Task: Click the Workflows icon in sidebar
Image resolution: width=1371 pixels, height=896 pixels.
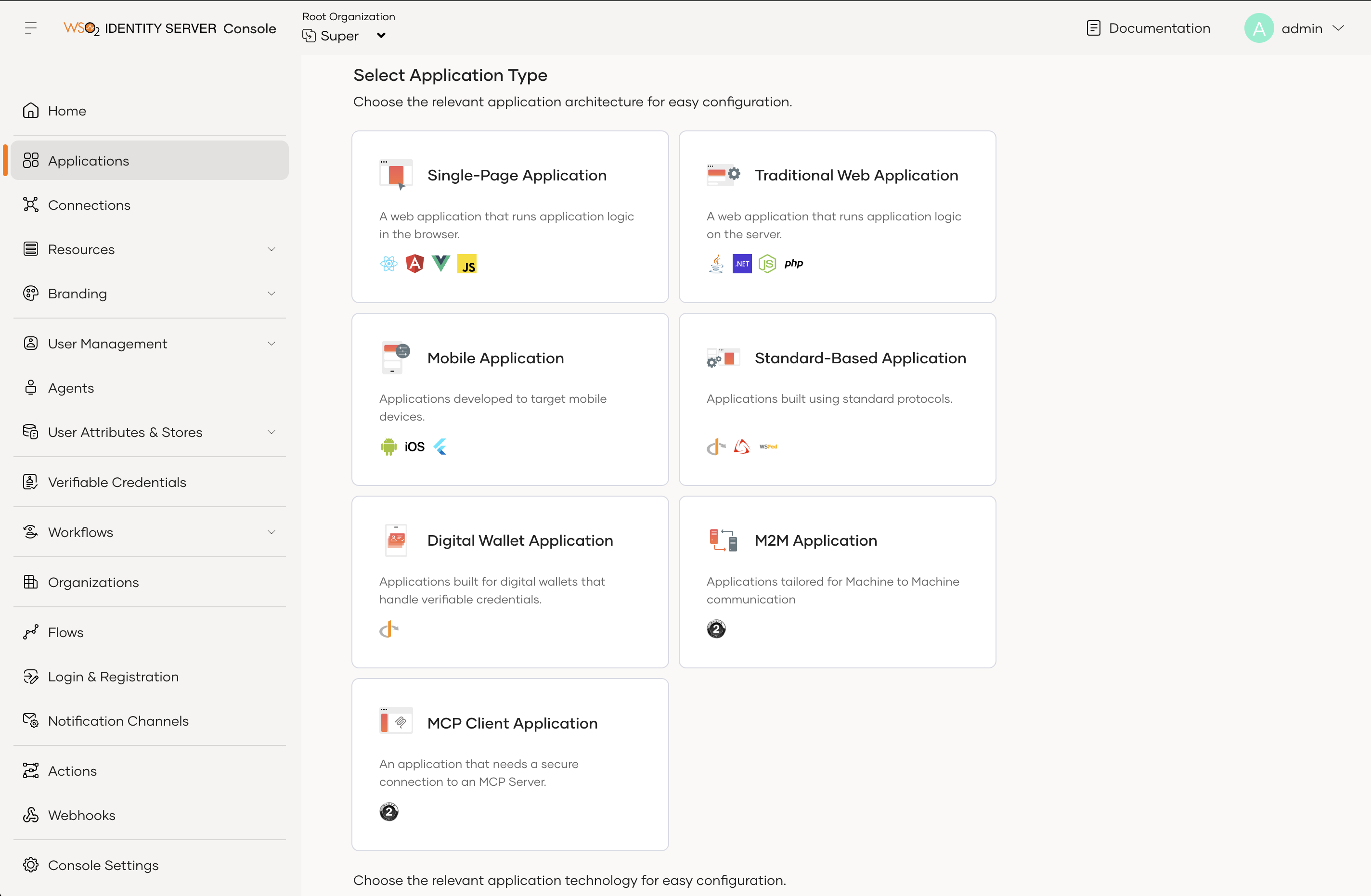Action: [30, 532]
